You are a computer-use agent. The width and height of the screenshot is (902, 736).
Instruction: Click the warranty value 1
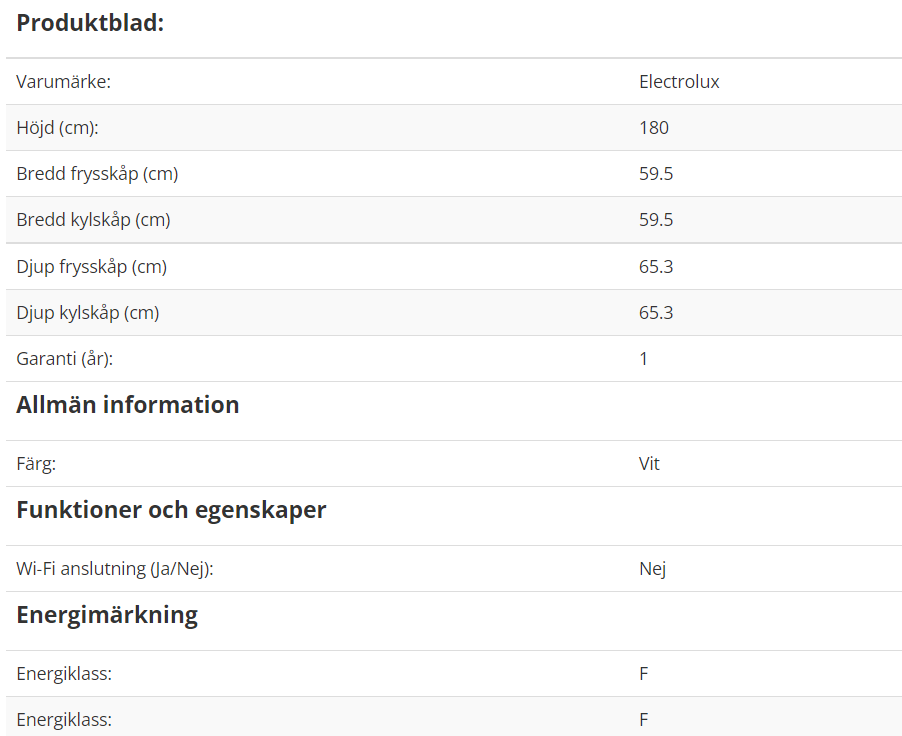(x=644, y=359)
